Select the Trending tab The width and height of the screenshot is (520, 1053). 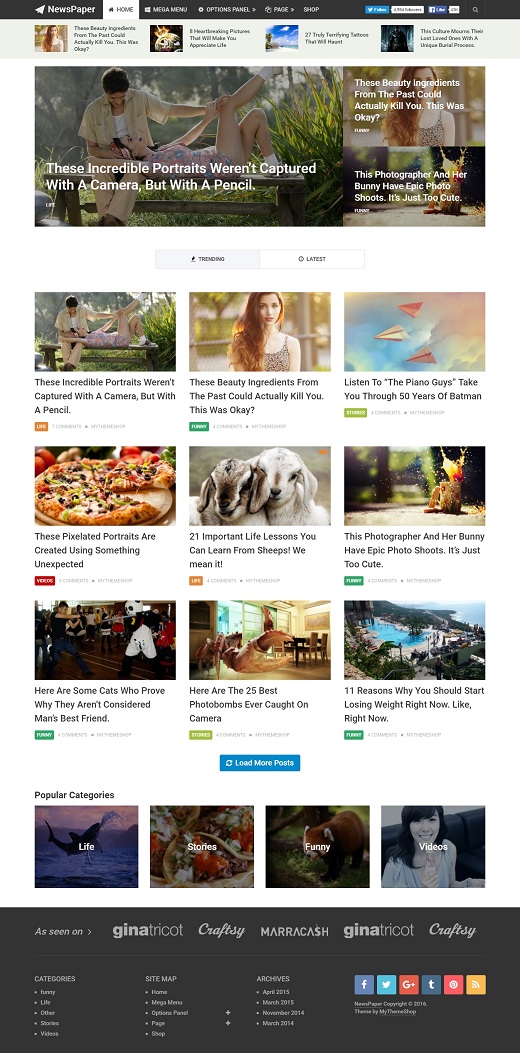208,259
